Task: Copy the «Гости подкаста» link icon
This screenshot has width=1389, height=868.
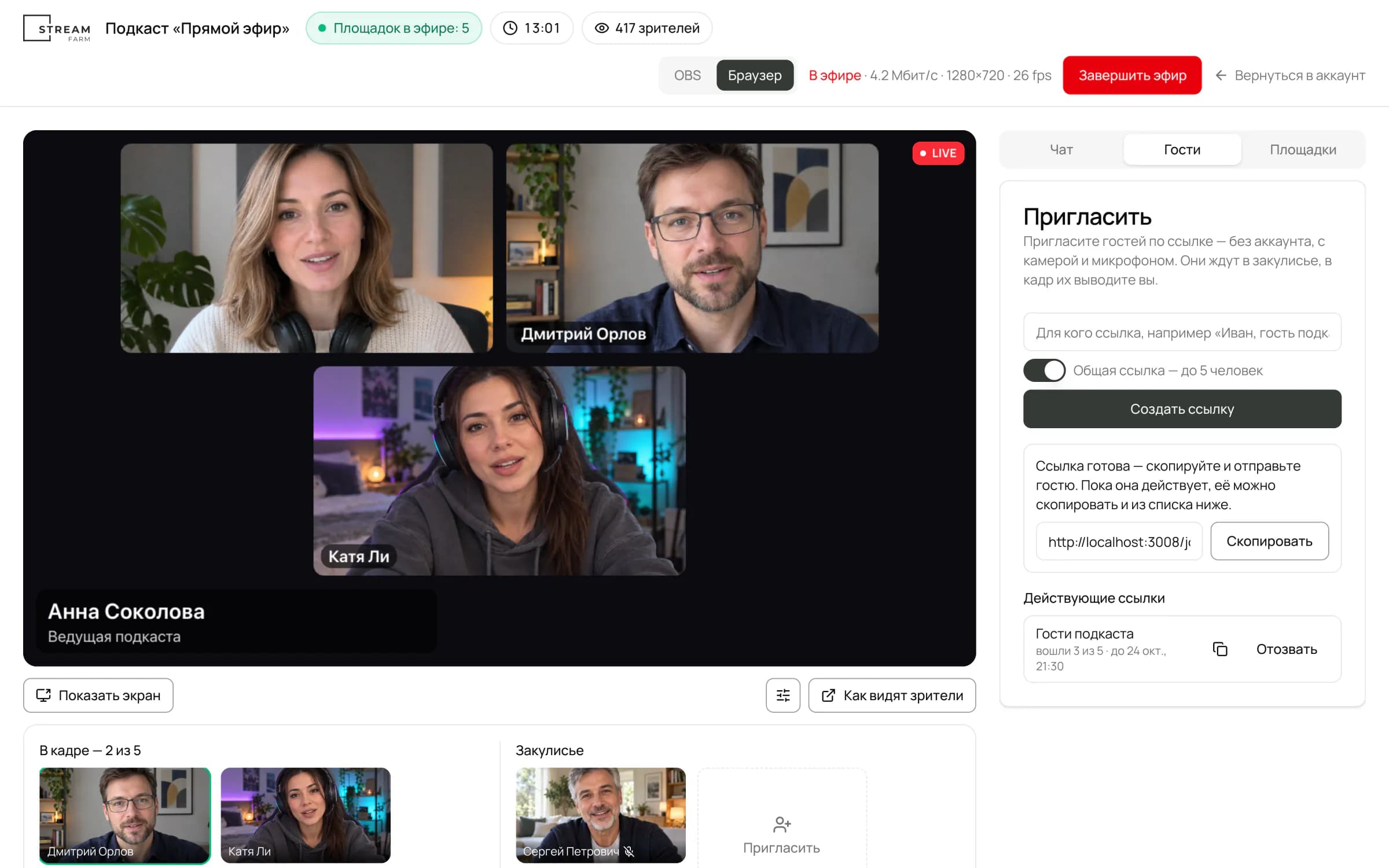Action: click(x=1219, y=649)
